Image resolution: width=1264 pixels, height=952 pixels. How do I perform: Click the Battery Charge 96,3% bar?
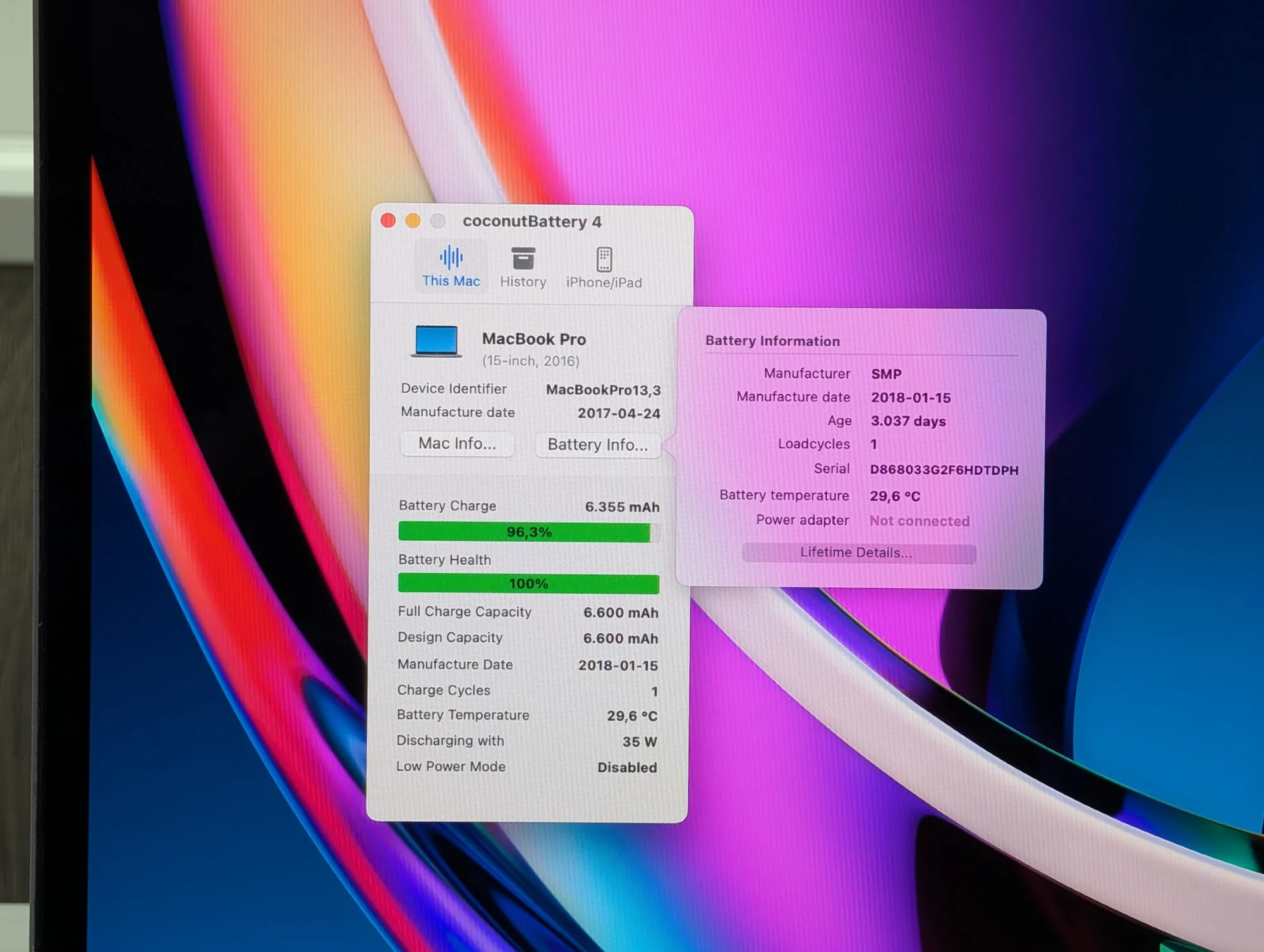(528, 532)
